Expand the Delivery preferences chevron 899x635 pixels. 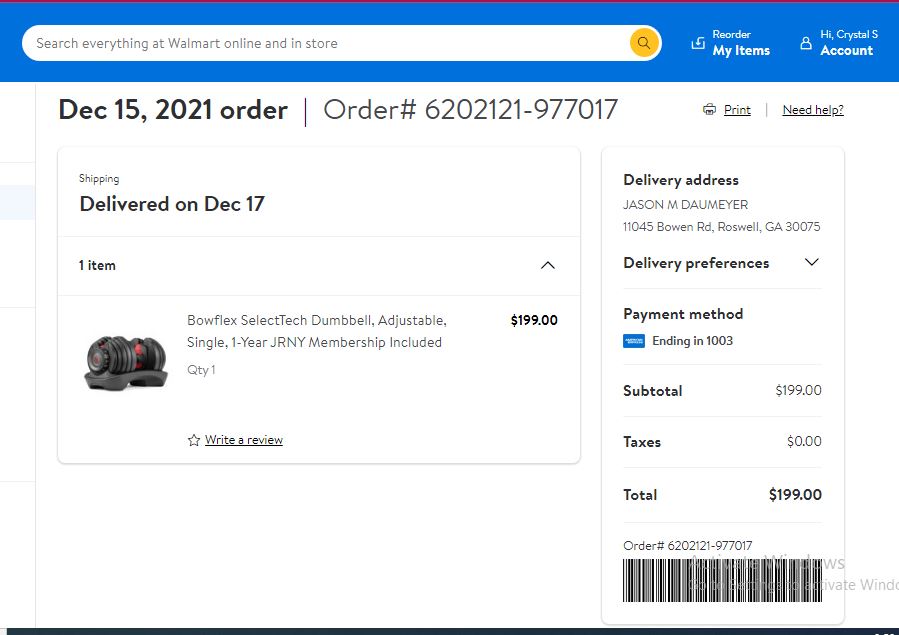811,262
